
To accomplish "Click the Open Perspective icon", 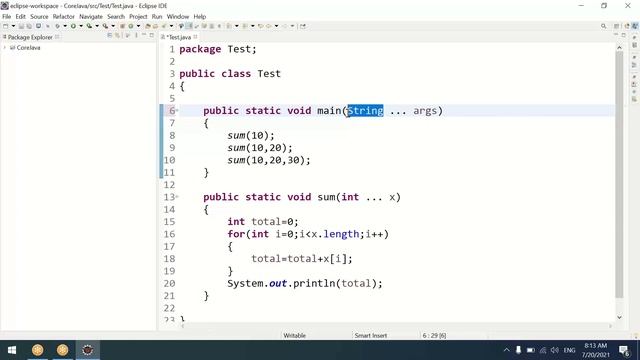I will (x=616, y=26).
